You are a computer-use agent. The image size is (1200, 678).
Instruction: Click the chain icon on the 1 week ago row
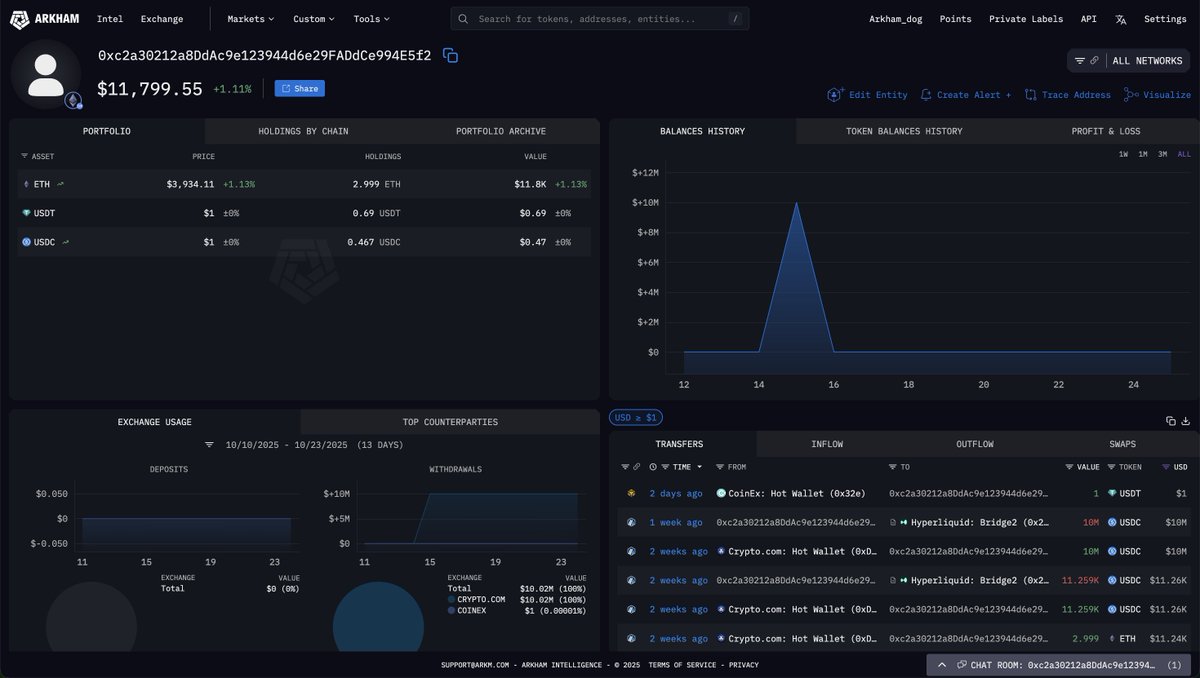click(631, 522)
